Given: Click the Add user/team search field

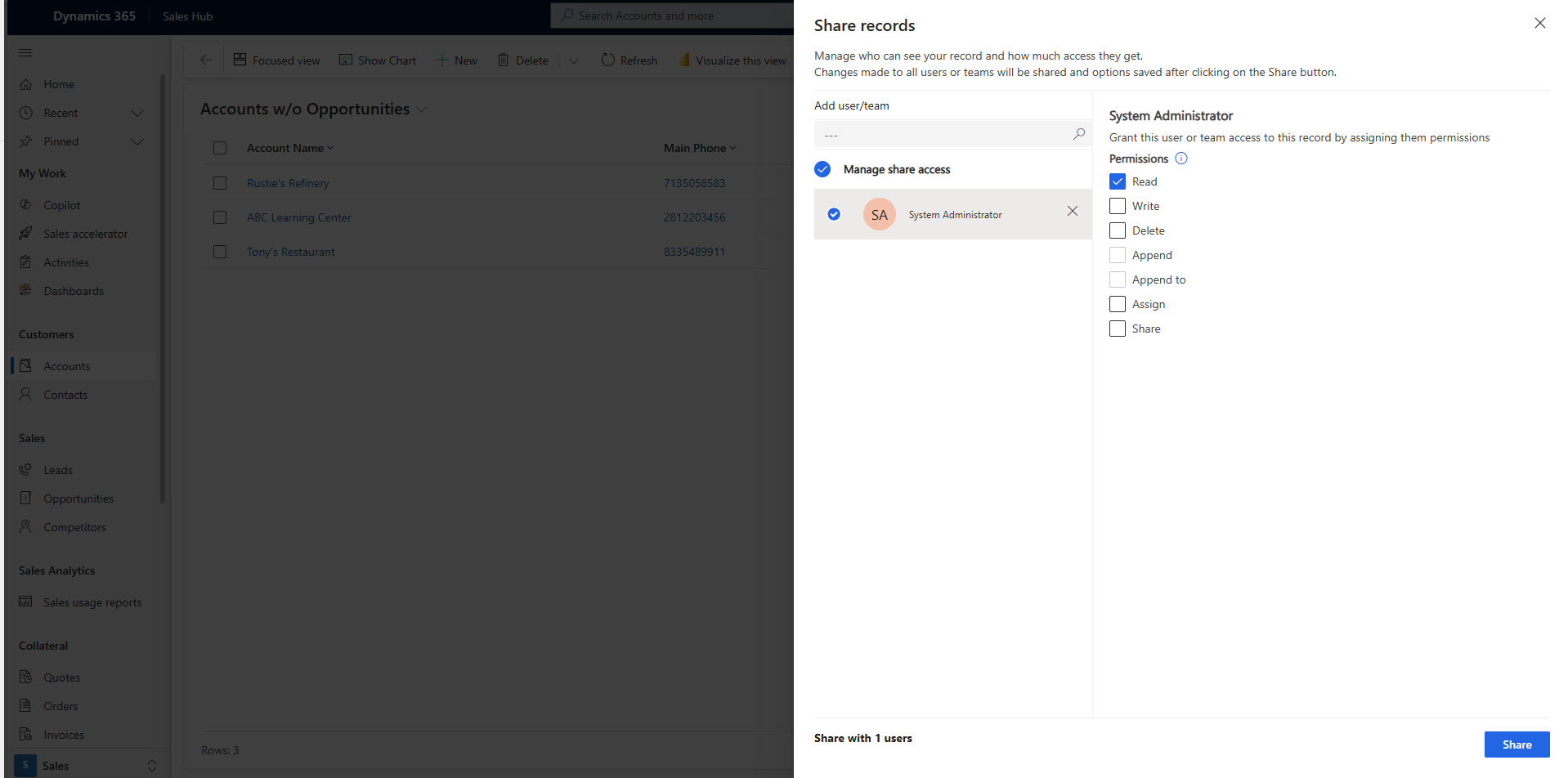Looking at the screenshot, I should tap(940, 133).
